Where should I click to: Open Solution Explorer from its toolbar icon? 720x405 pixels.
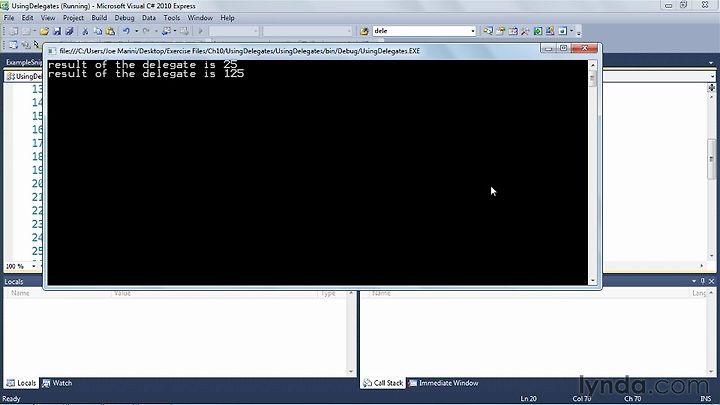(488, 31)
